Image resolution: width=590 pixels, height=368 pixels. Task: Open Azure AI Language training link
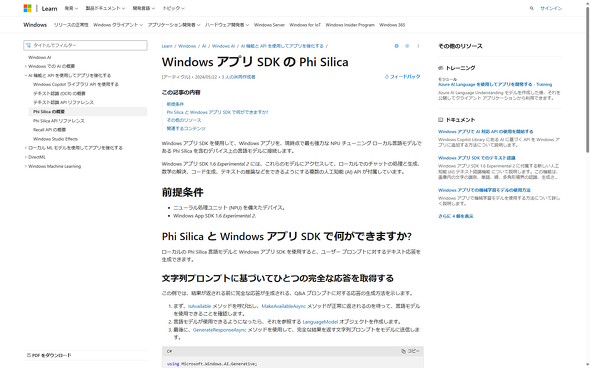click(x=495, y=84)
